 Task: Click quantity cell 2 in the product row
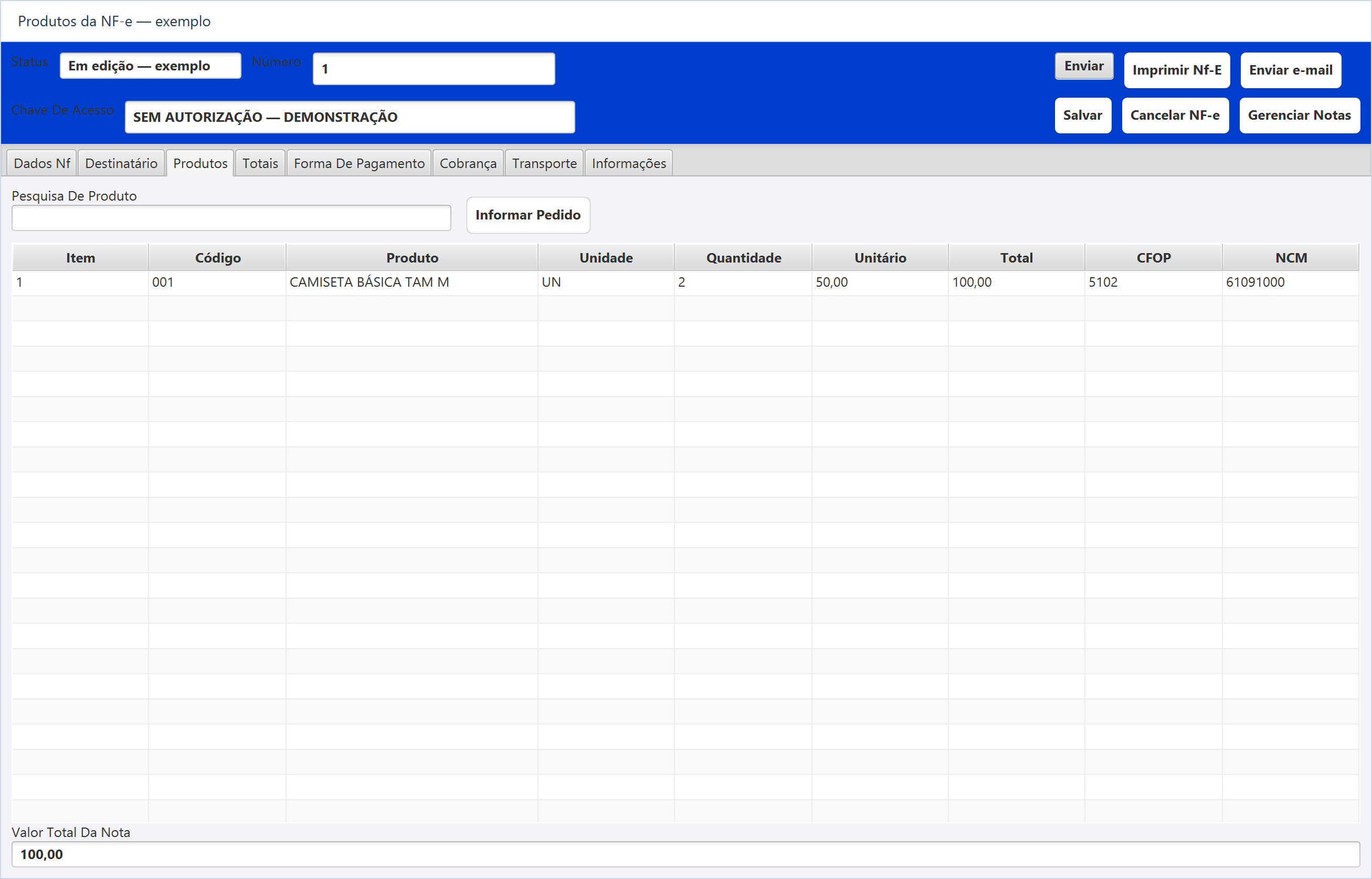743,282
